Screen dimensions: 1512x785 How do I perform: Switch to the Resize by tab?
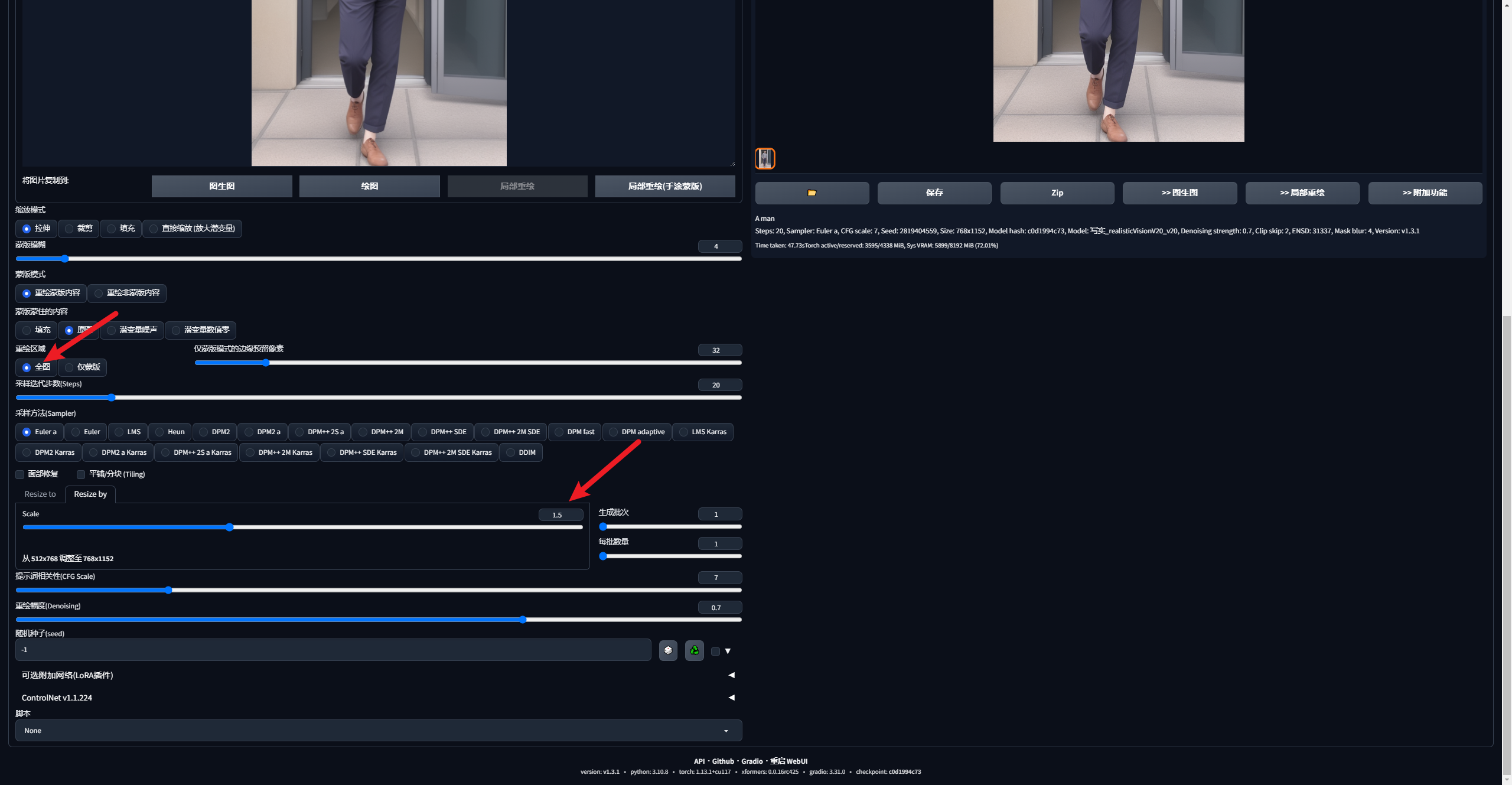[x=90, y=494]
